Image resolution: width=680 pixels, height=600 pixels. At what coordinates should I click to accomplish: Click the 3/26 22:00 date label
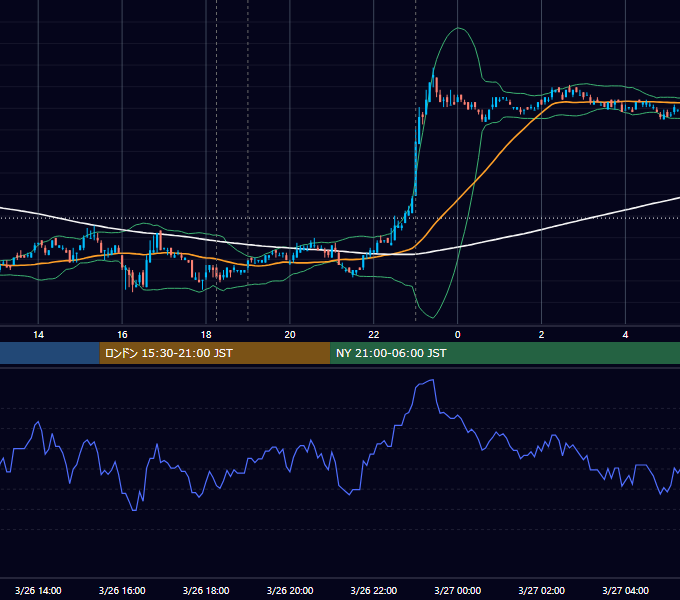point(373,590)
